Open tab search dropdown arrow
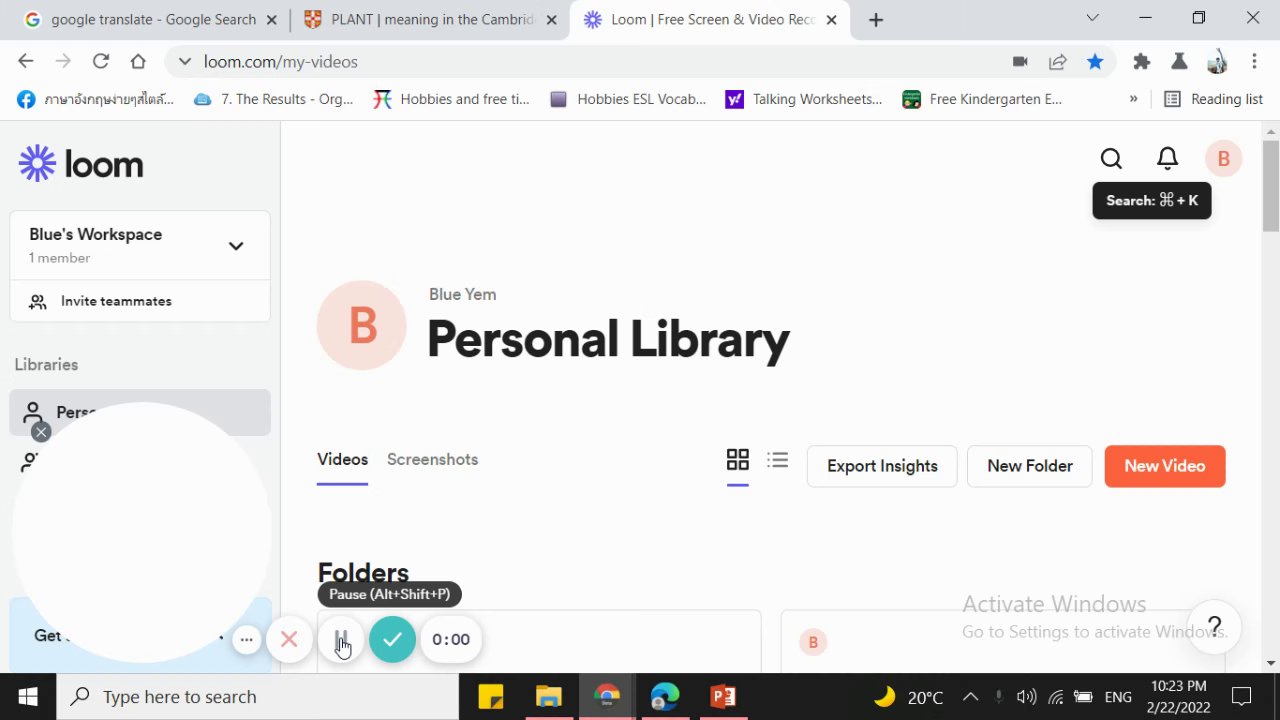 (1092, 18)
